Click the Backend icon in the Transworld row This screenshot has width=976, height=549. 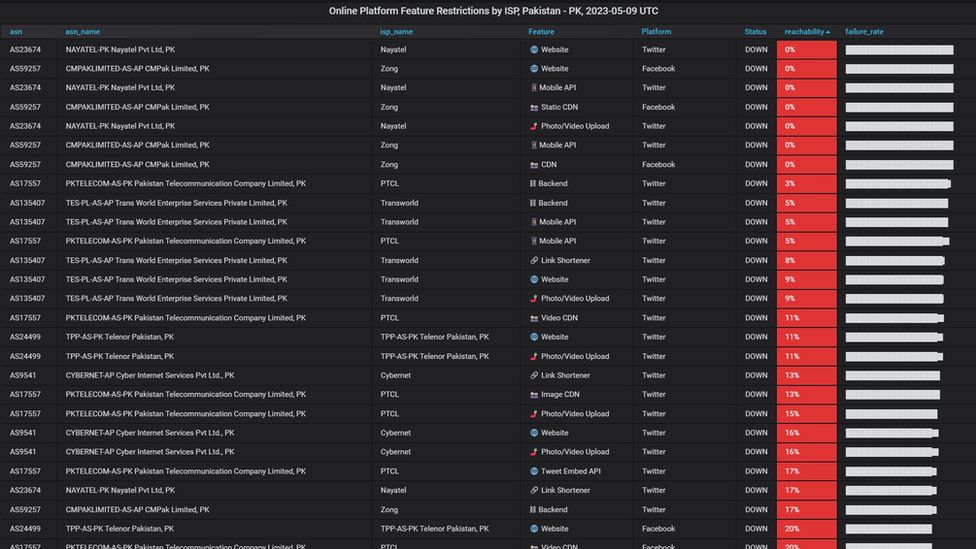pyautogui.click(x=533, y=203)
